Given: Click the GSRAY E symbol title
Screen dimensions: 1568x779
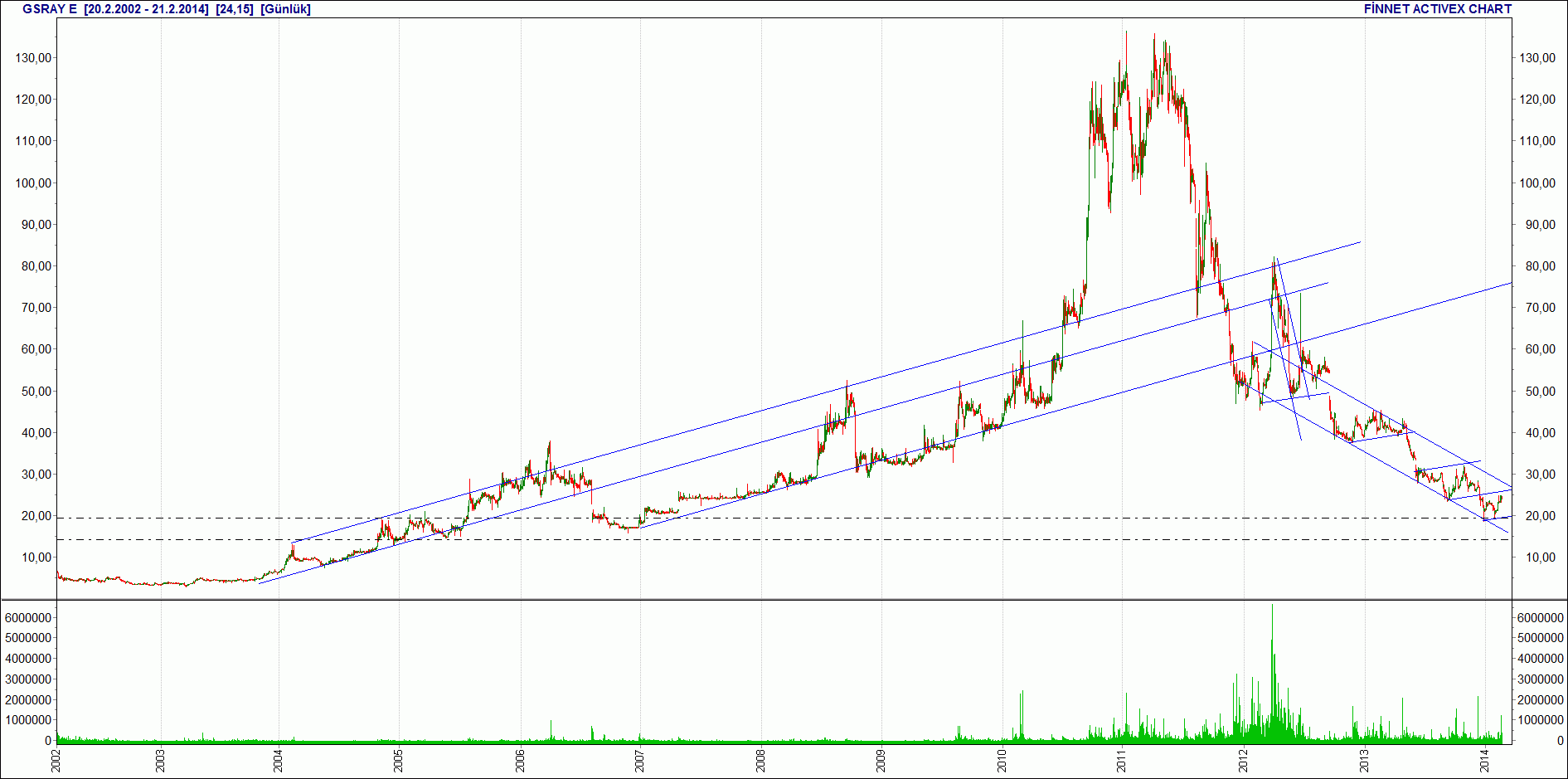Looking at the screenshot, I should pyautogui.click(x=50, y=9).
